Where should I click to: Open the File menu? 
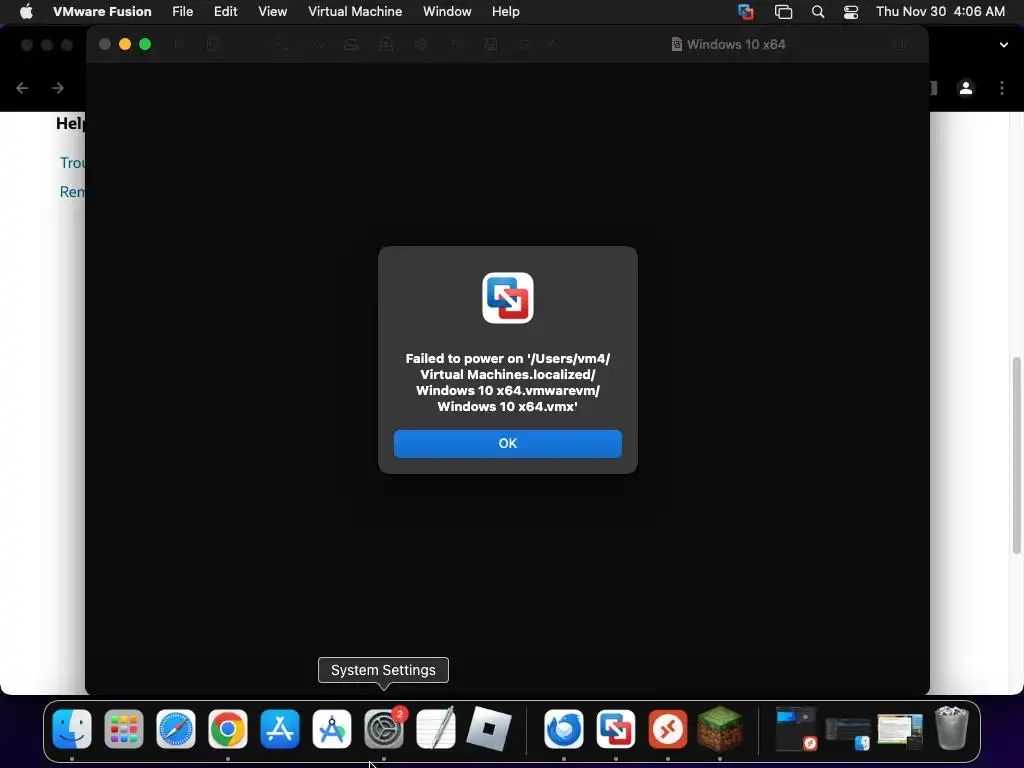pyautogui.click(x=182, y=11)
